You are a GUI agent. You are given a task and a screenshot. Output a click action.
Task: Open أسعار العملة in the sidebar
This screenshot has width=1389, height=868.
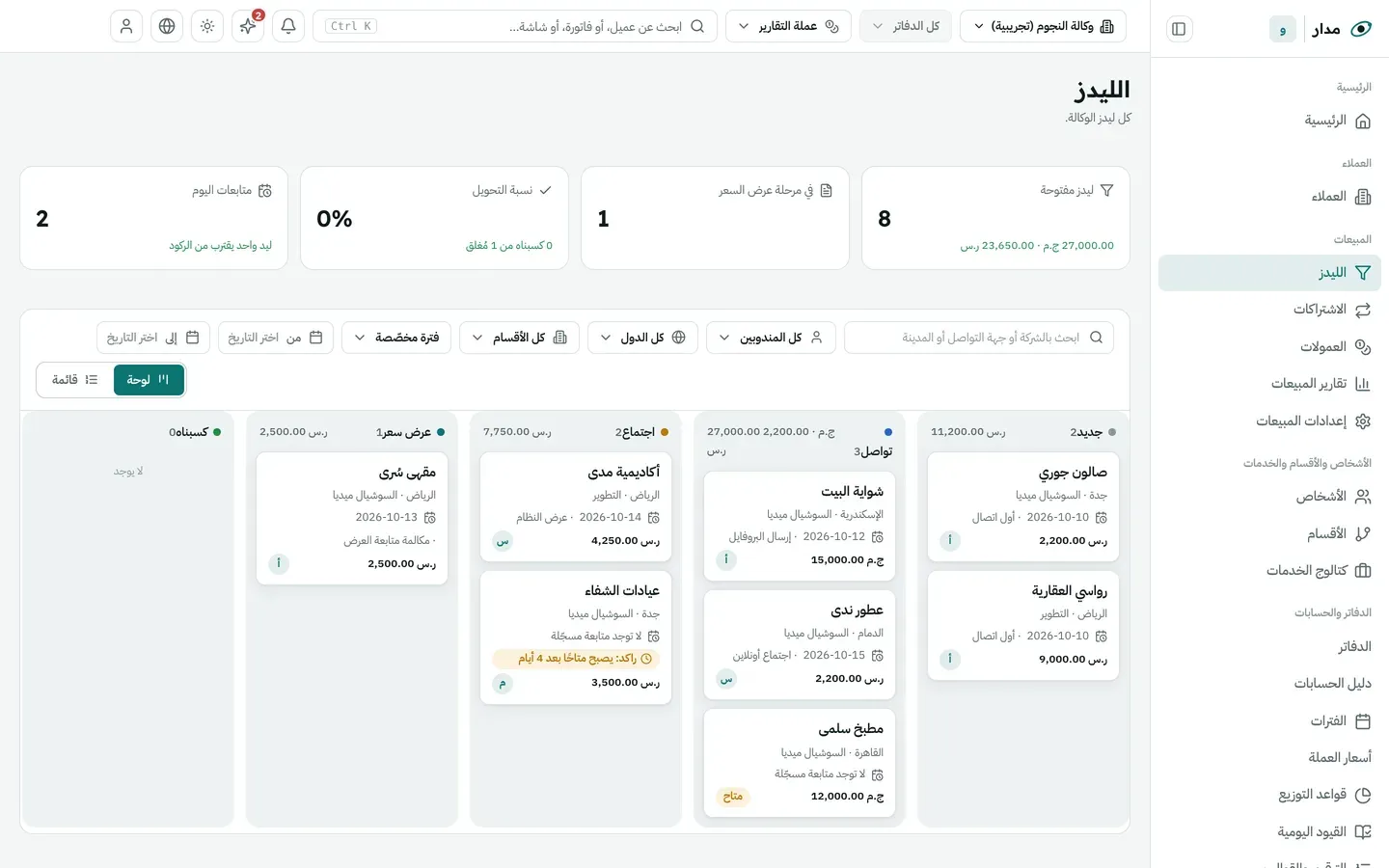coord(1269,758)
